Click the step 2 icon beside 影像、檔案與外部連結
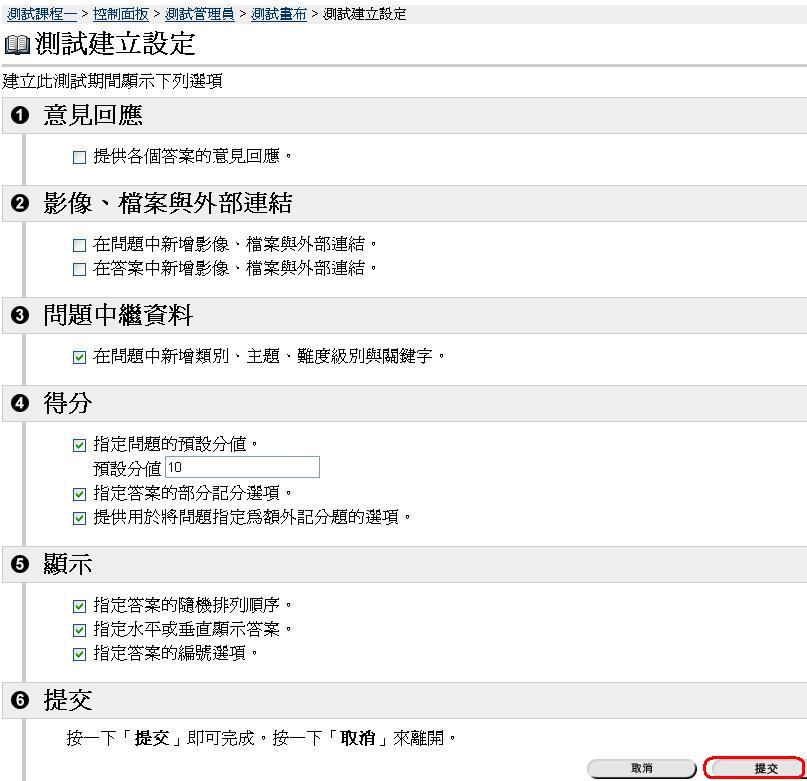 (20, 204)
